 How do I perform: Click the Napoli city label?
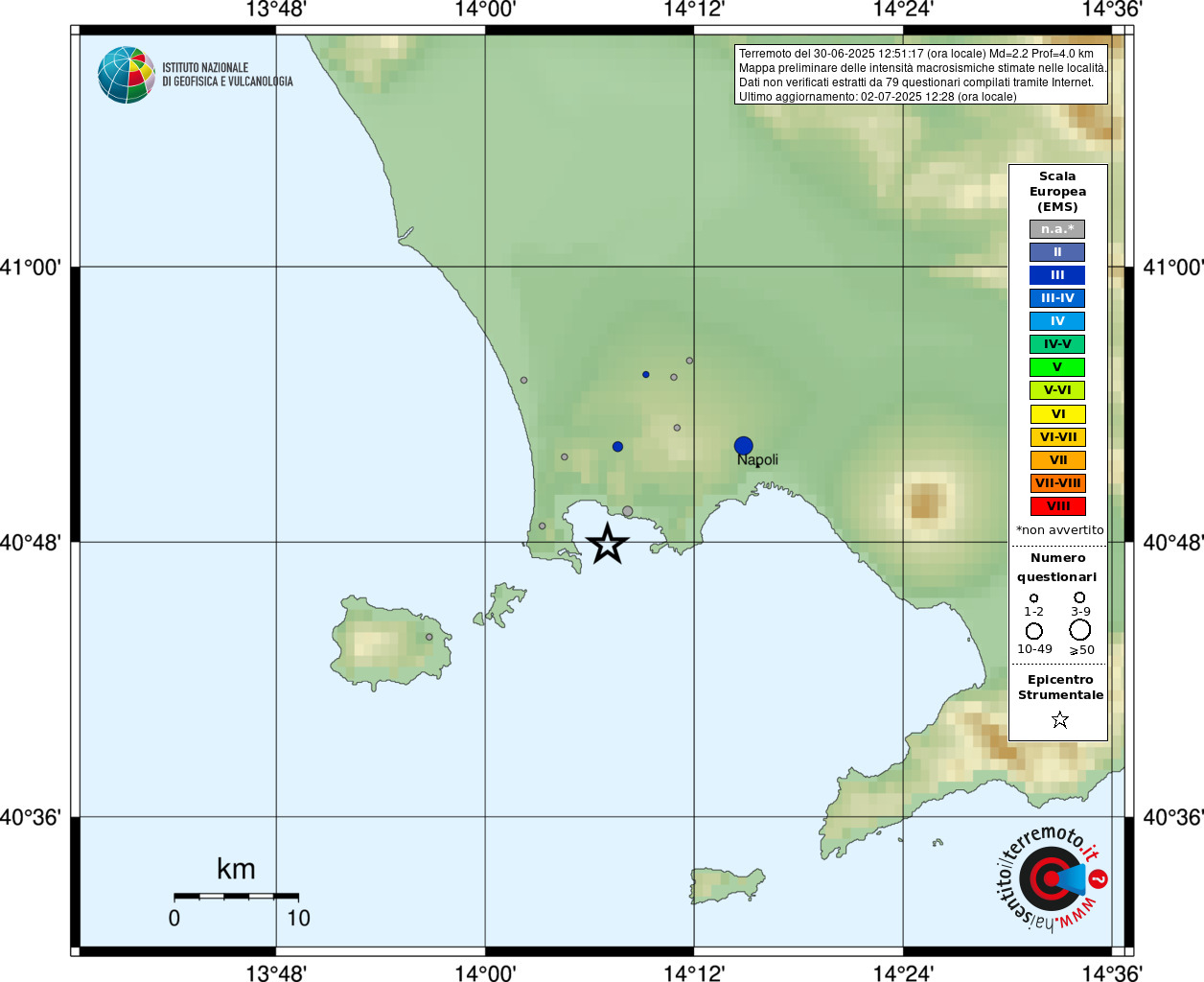[x=757, y=459]
